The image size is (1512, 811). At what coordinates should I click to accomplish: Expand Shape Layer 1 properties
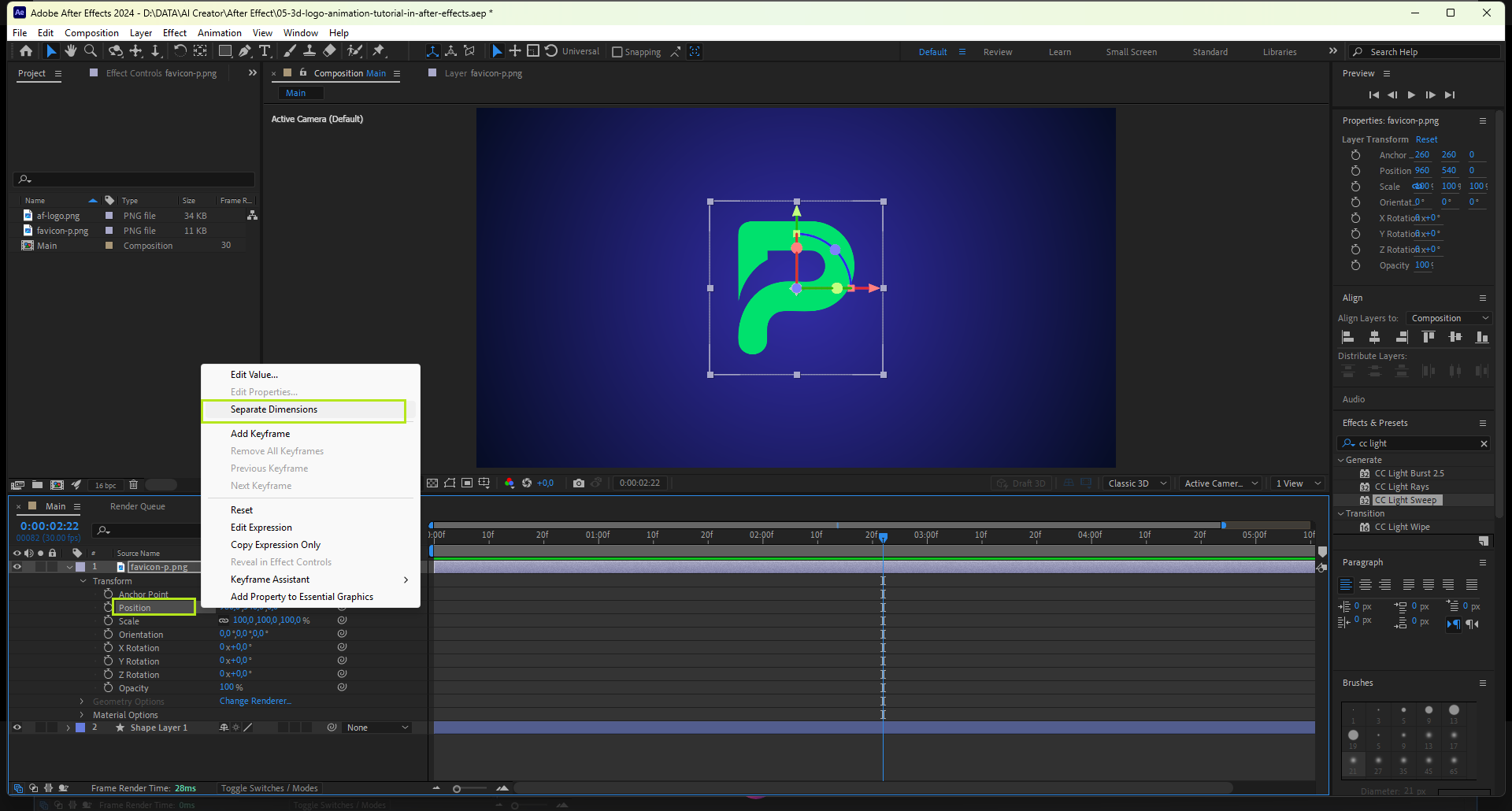(68, 728)
